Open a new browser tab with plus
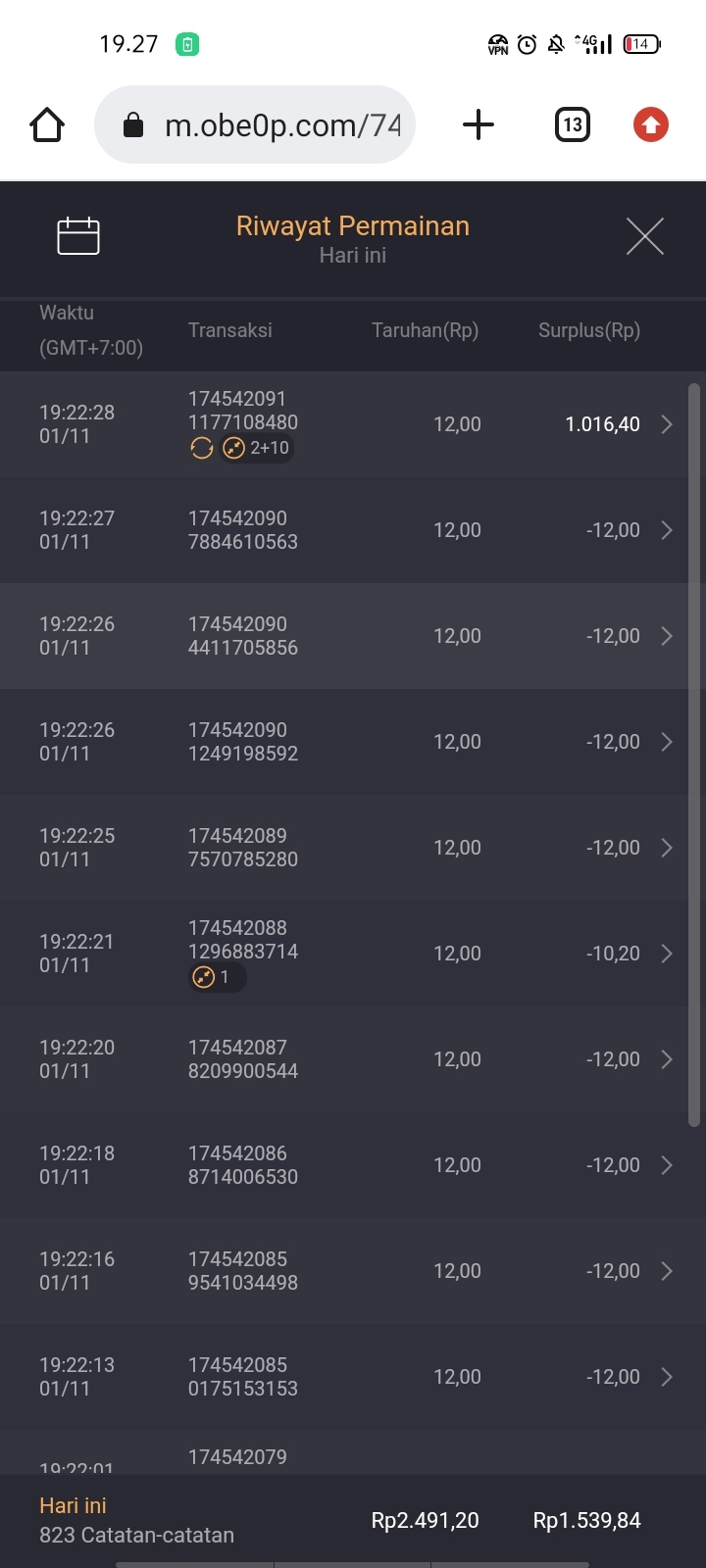This screenshot has height=1568, width=706. point(478,125)
